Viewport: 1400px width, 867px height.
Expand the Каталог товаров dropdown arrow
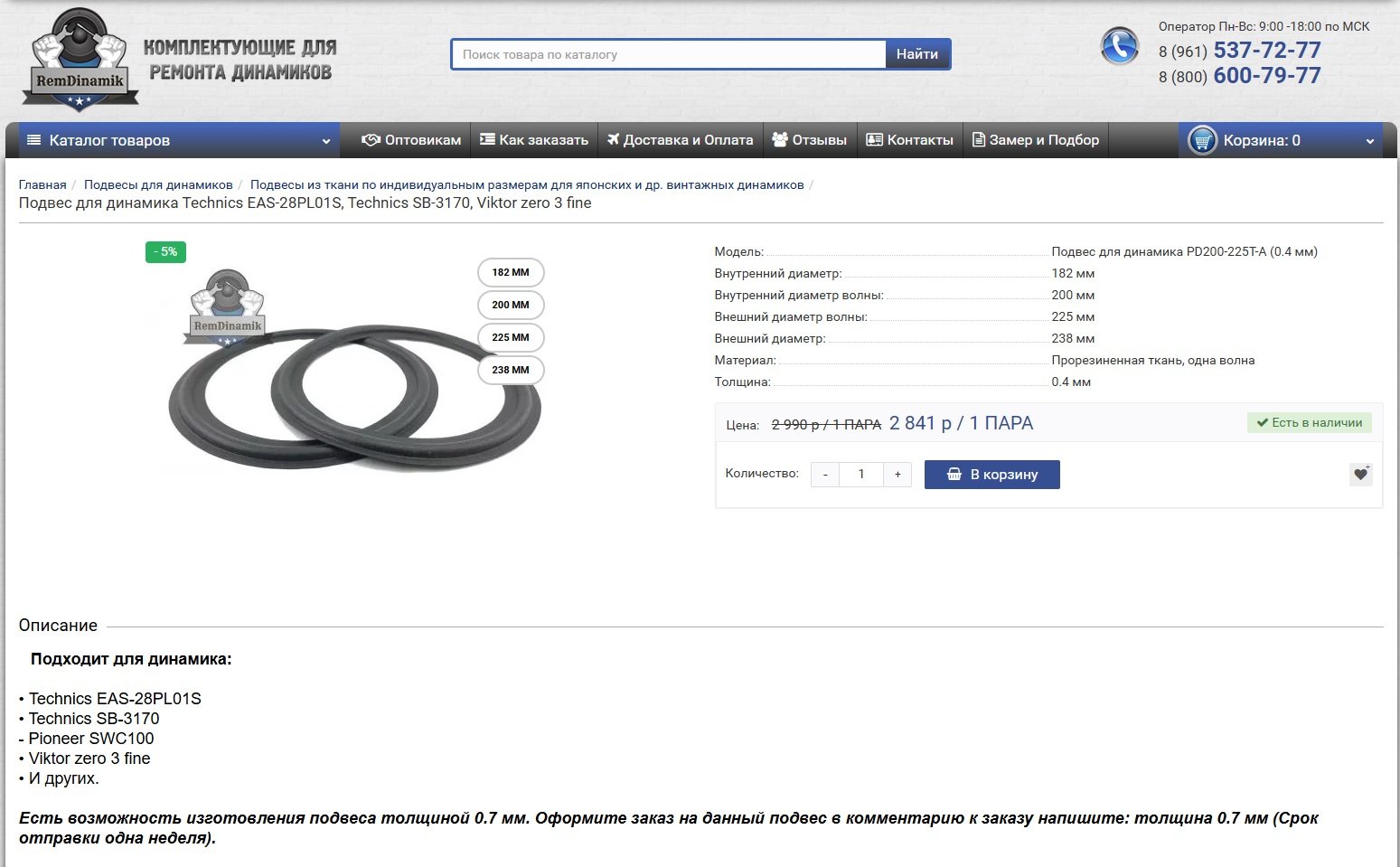tap(326, 141)
